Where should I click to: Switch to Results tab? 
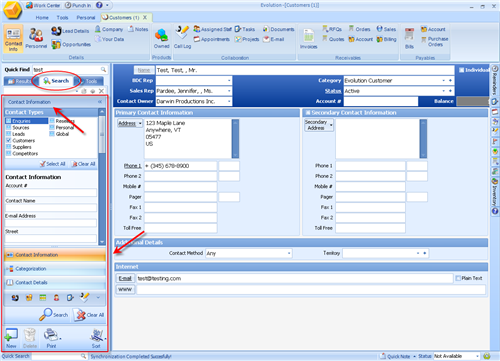(20, 81)
